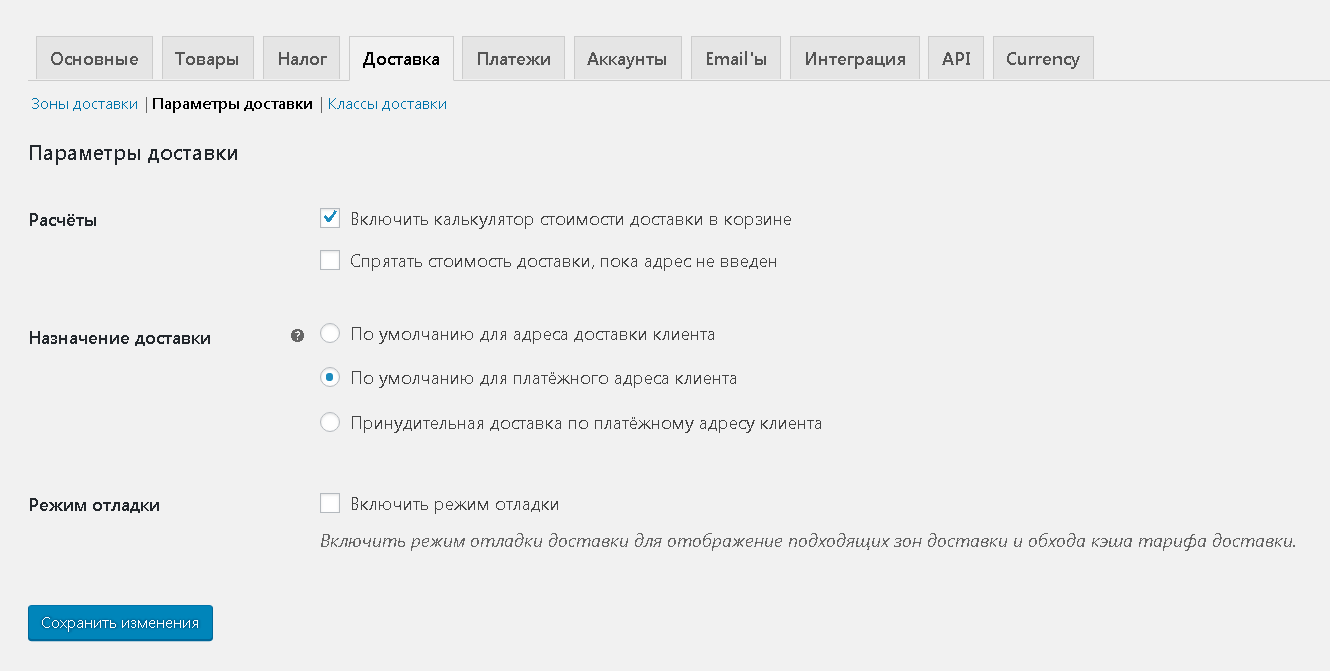Open the Налог tab
This screenshot has width=1330, height=671.
[x=302, y=58]
